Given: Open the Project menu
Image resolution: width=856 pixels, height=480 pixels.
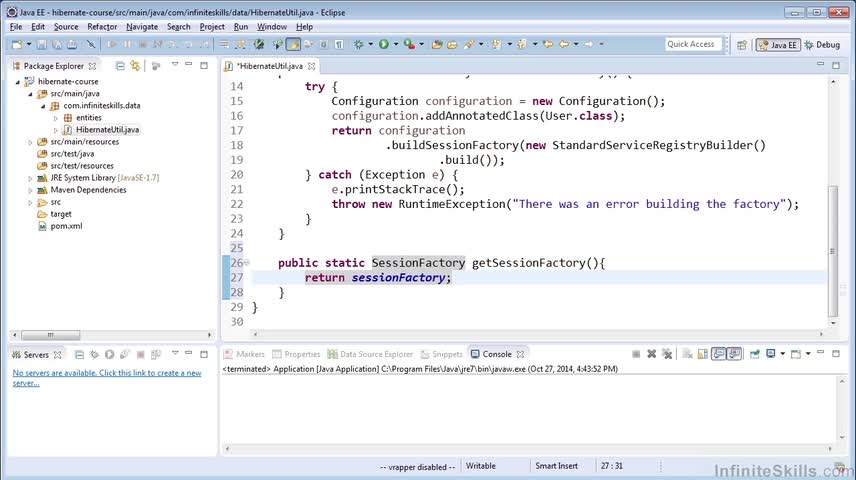Looking at the screenshot, I should click(212, 26).
